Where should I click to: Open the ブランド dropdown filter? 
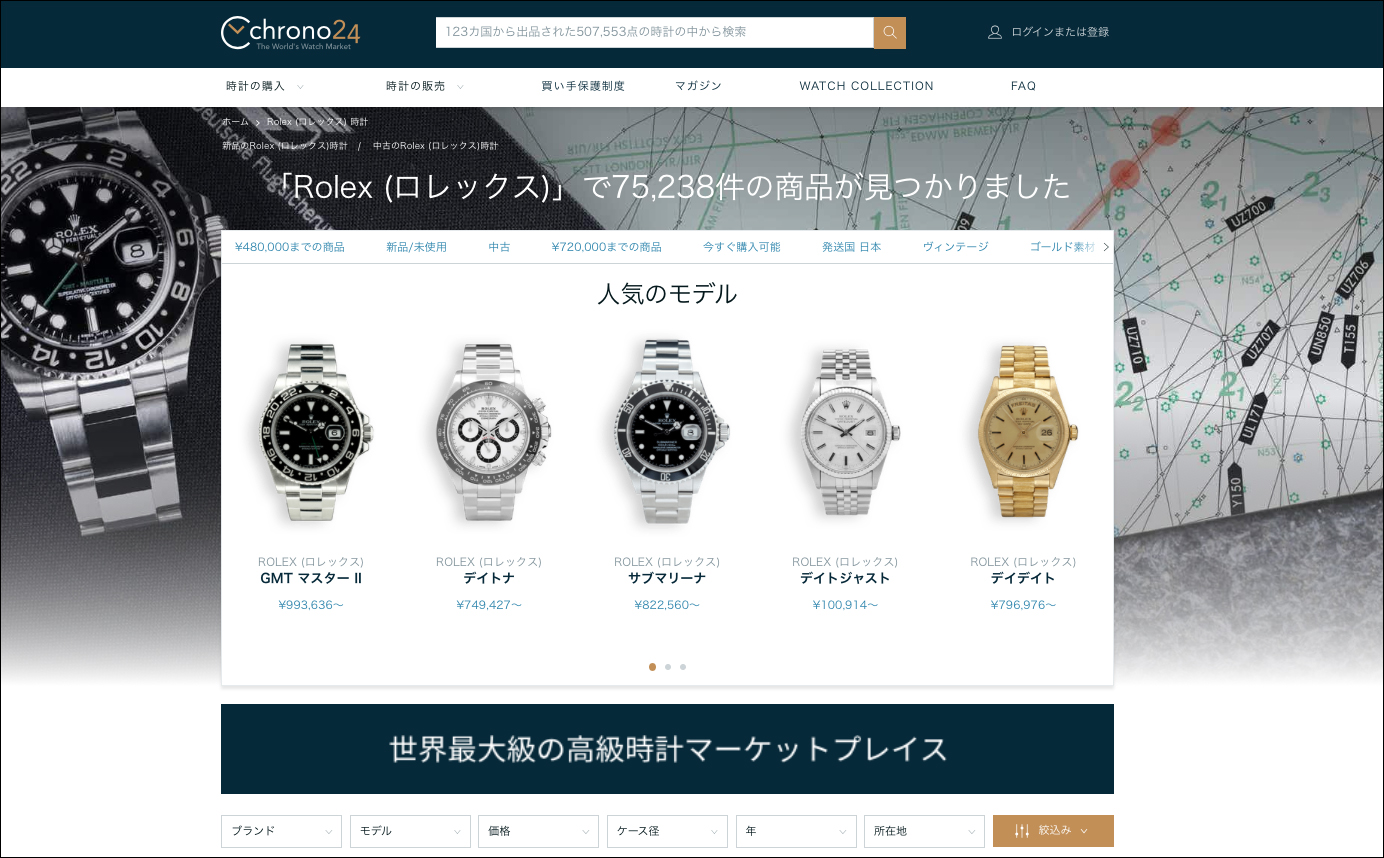(x=281, y=831)
